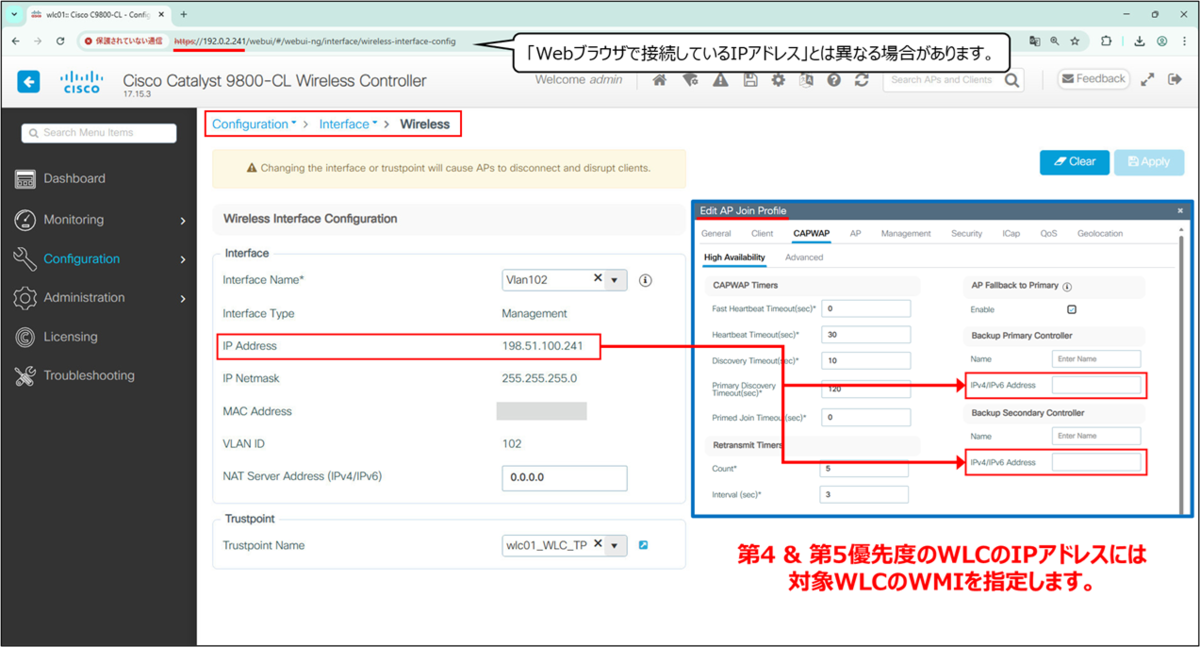Clear the Vlan102 selection with the X
The width and height of the screenshot is (1200, 647).
pos(598,279)
